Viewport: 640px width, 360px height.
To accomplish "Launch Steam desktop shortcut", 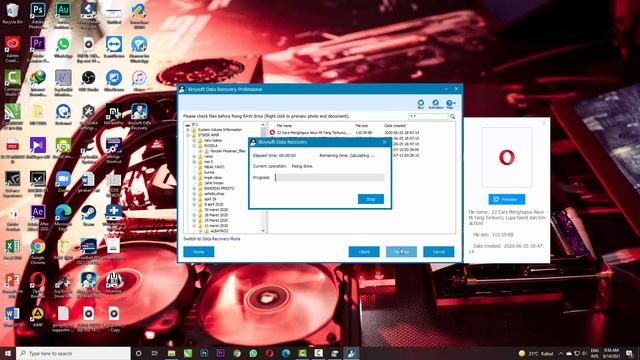I will tap(89, 215).
